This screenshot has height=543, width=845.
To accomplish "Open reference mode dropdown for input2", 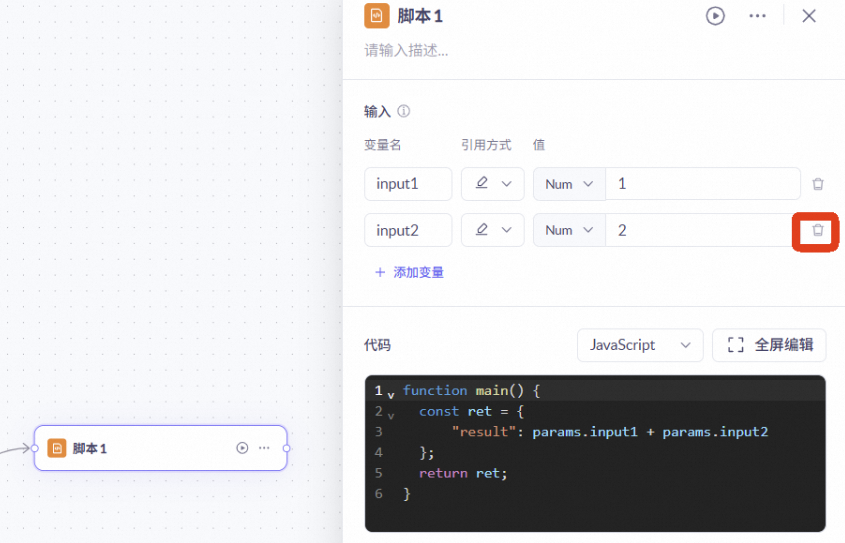I will coord(493,230).
